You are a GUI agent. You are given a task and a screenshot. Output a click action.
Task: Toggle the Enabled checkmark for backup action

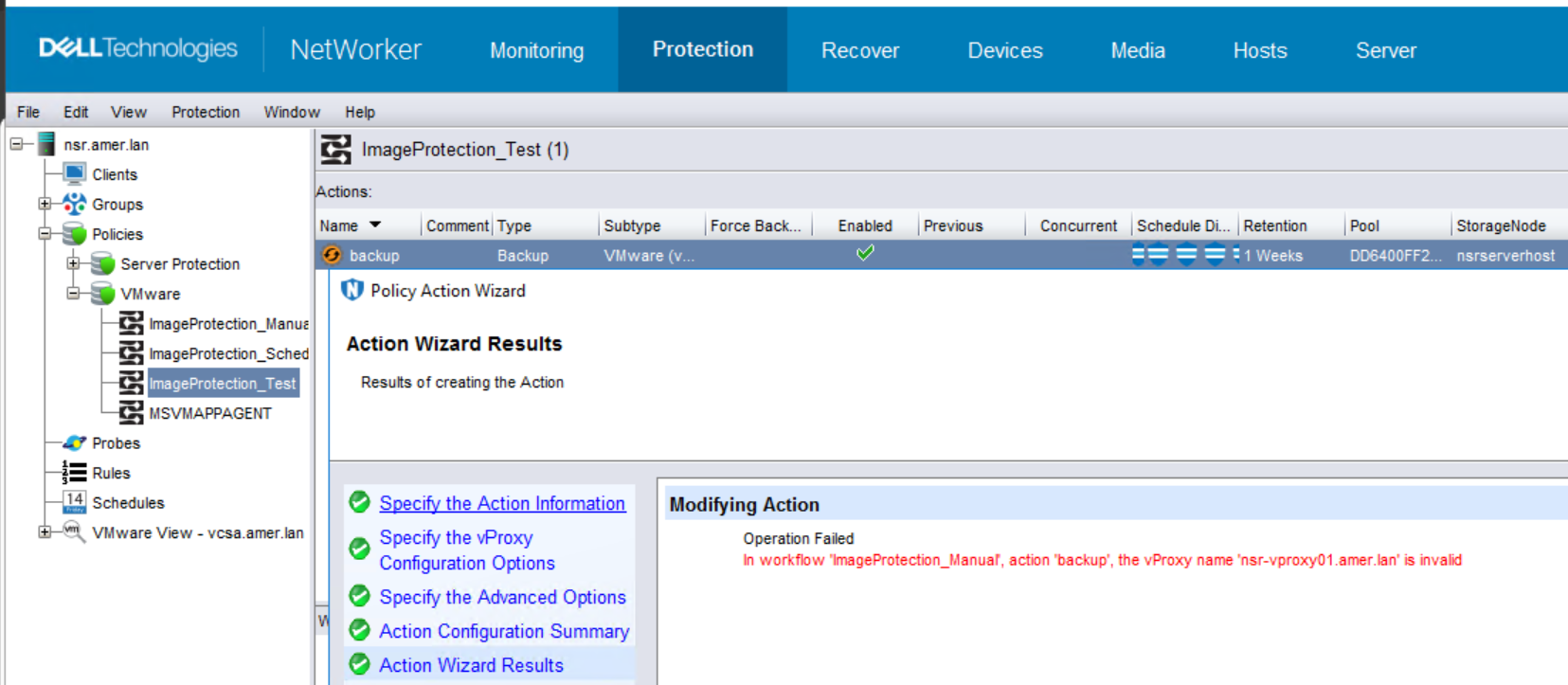tap(865, 253)
